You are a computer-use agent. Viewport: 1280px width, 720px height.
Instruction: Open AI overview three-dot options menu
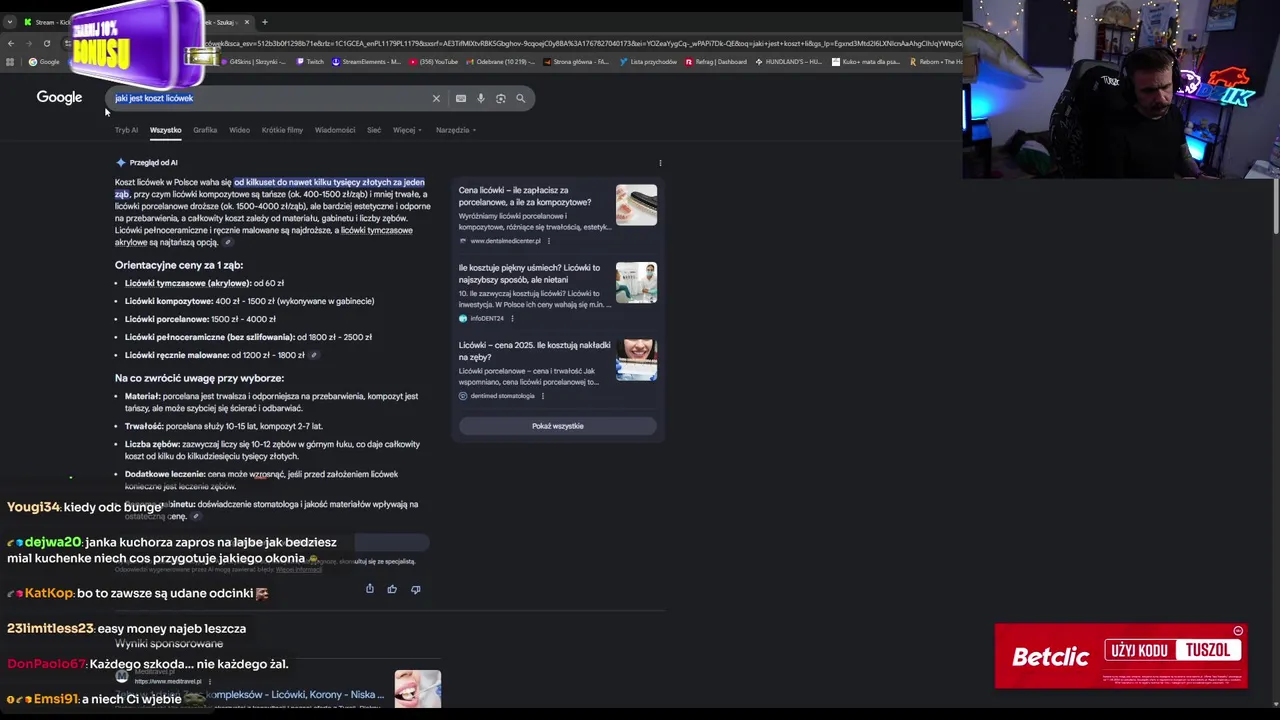660,162
